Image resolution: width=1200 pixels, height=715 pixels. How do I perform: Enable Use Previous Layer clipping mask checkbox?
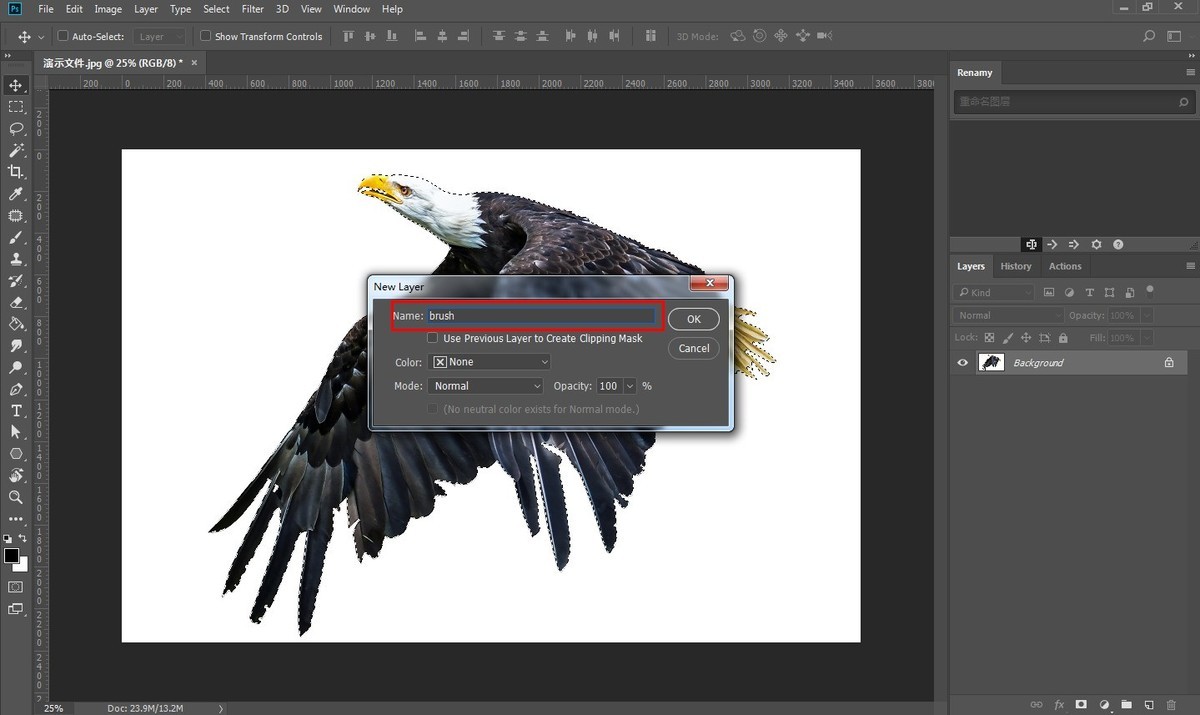(433, 339)
